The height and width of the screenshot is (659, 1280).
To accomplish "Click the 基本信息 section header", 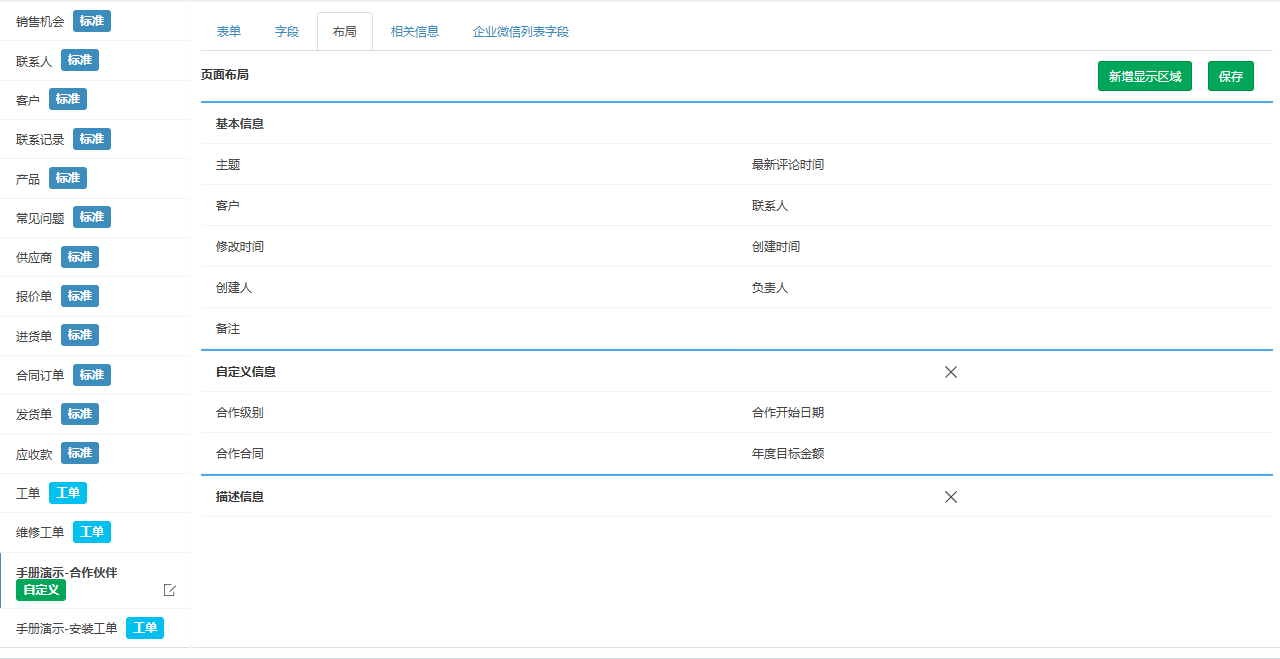I will tap(239, 124).
